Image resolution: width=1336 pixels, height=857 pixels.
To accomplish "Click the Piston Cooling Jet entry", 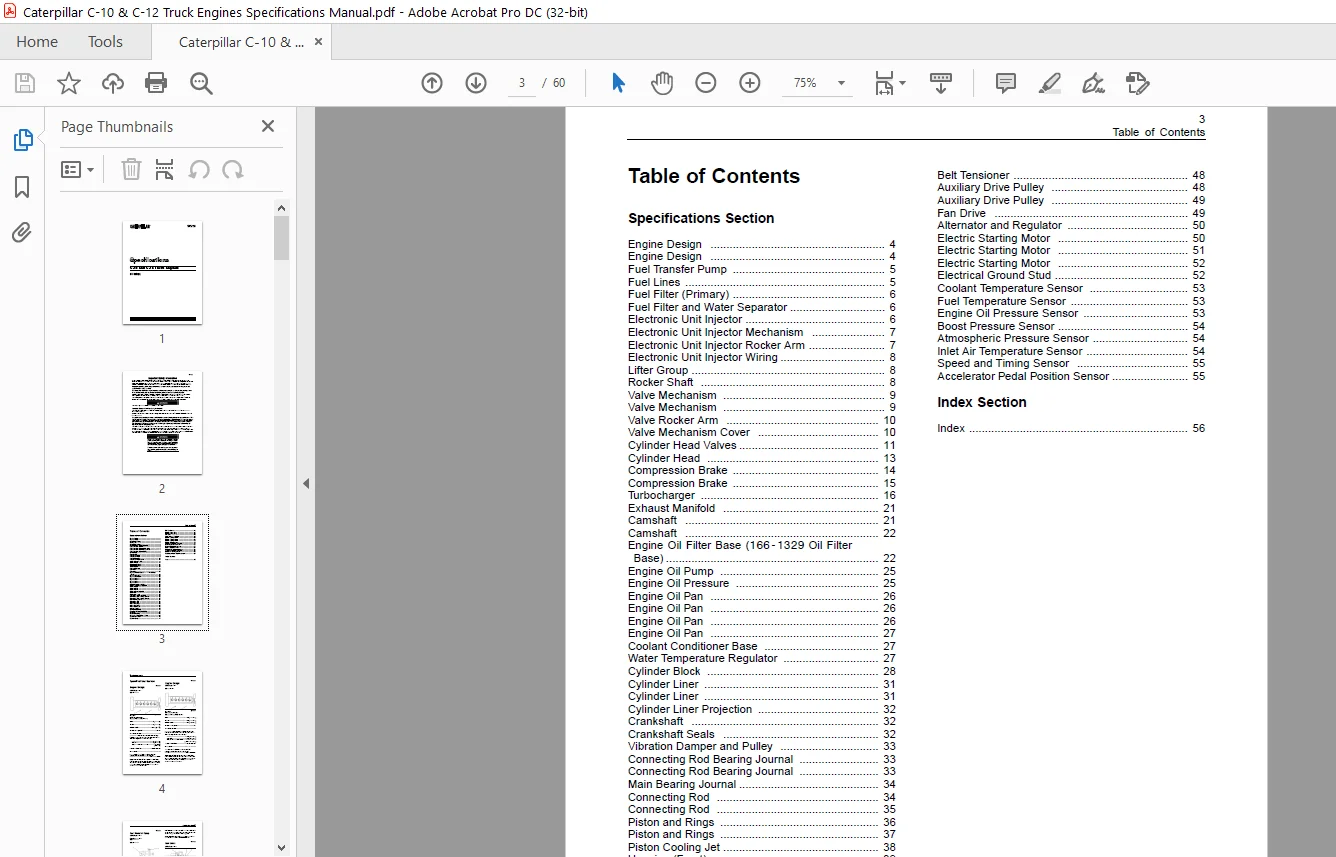I will 761,848.
